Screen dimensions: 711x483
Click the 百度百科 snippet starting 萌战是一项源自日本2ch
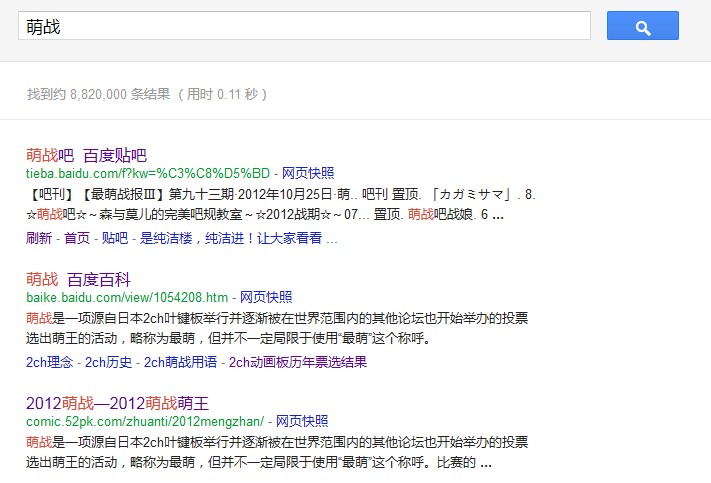coord(277,328)
